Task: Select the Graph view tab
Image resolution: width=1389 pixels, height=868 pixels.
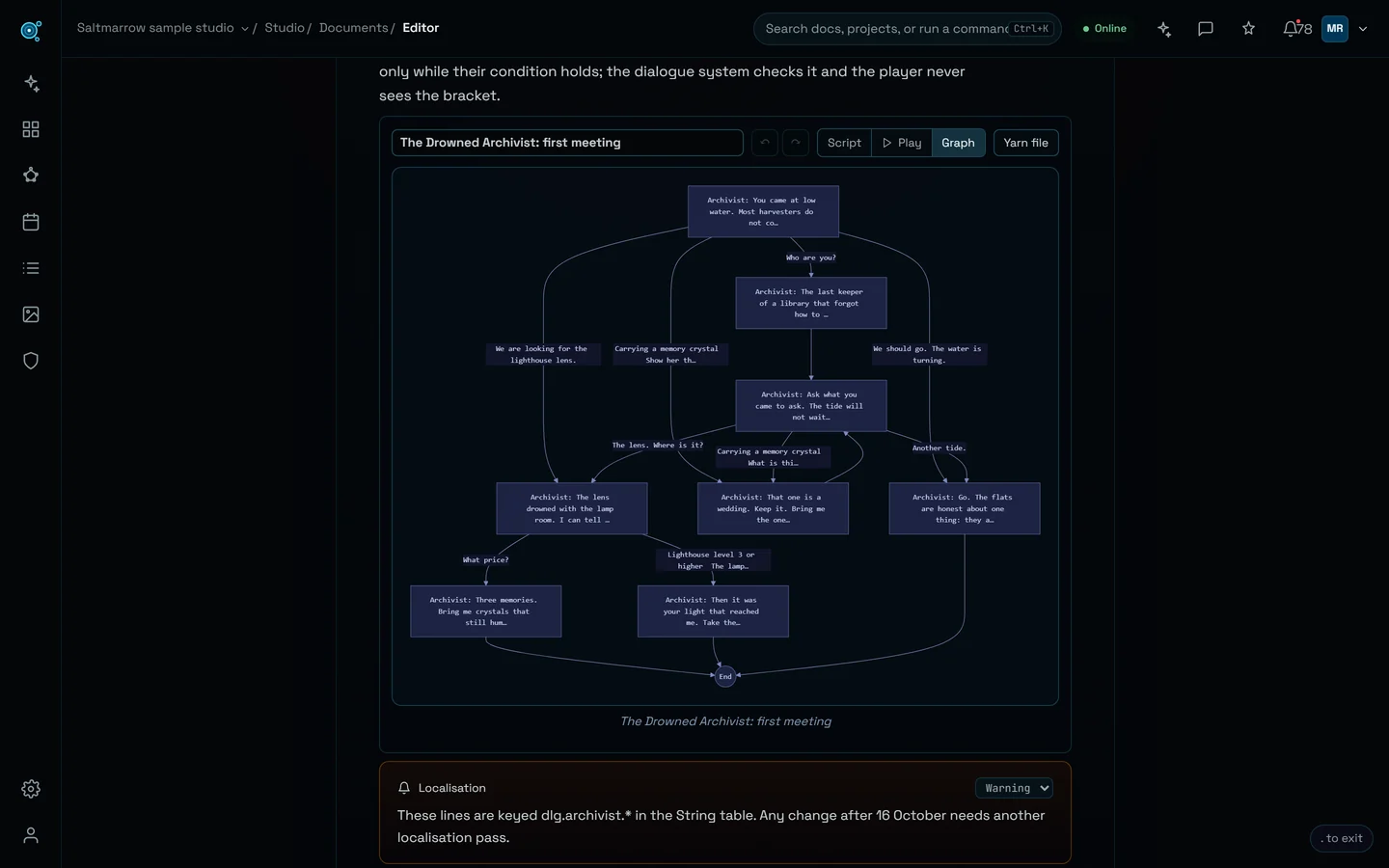Action: point(958,143)
